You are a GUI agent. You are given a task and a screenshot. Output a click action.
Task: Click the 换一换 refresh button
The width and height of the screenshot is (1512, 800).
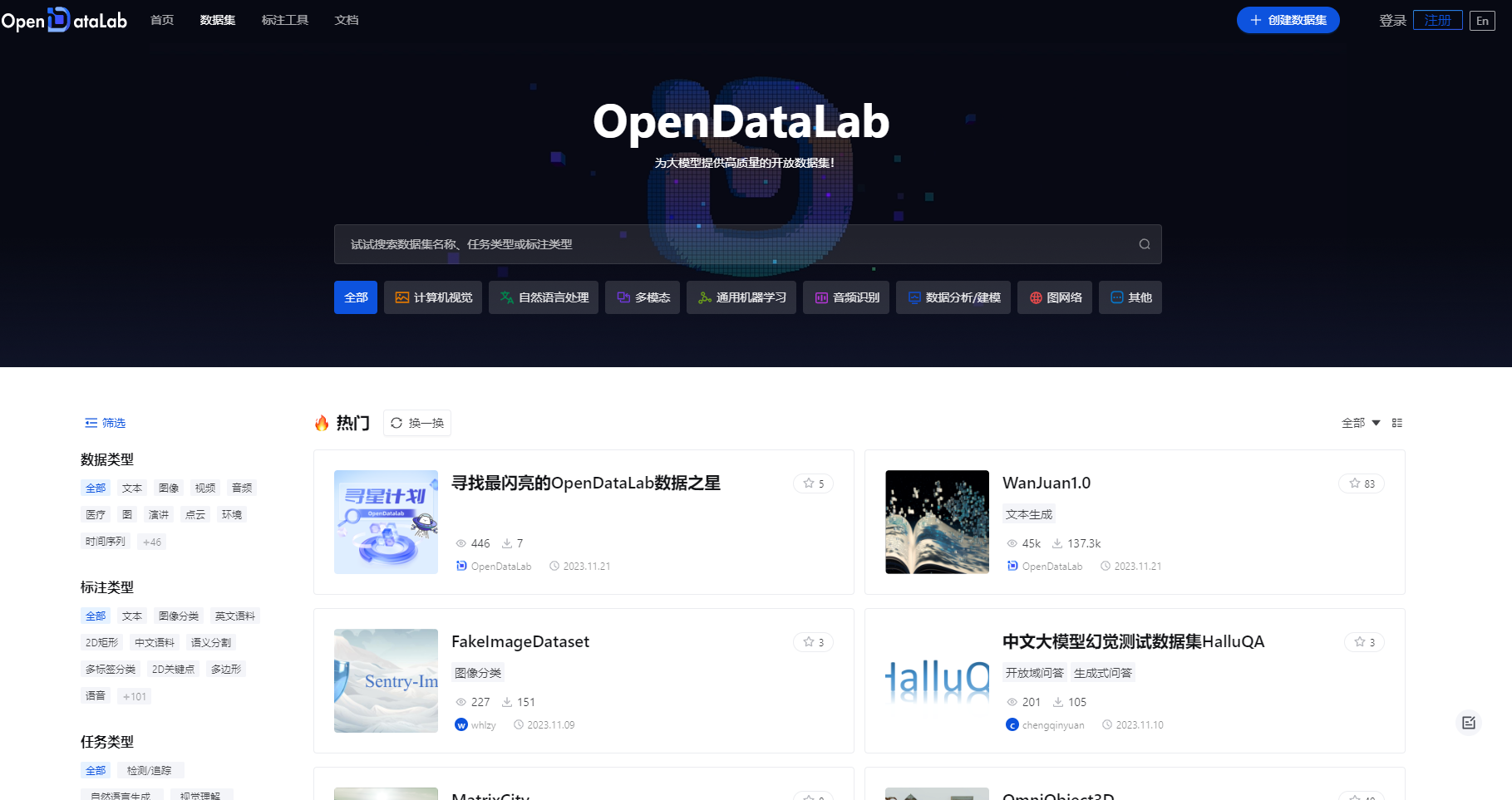[417, 423]
